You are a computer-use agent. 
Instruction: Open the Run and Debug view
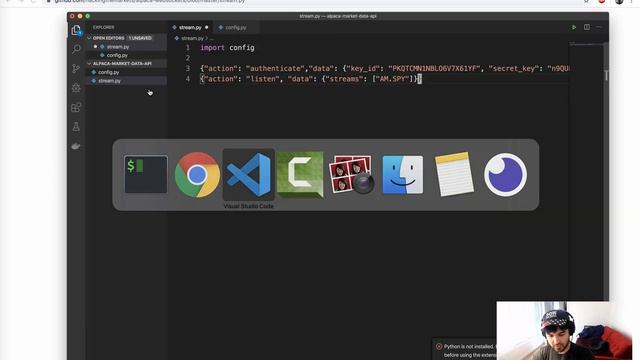76,88
